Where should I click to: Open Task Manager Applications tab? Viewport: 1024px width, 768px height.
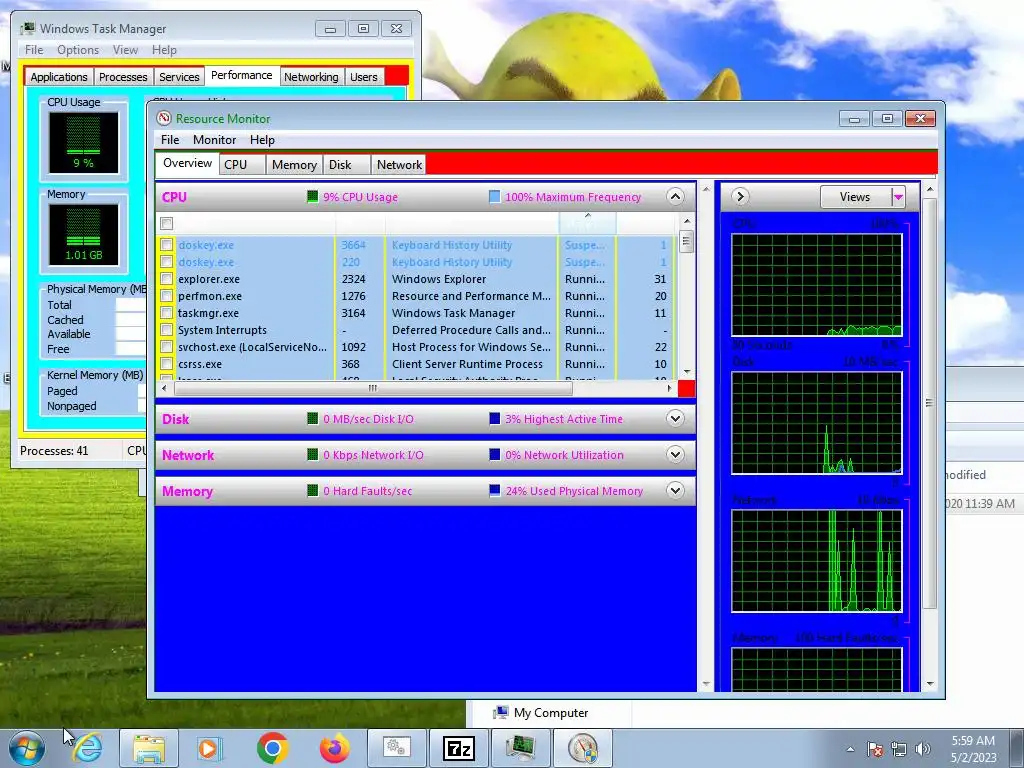click(x=59, y=76)
